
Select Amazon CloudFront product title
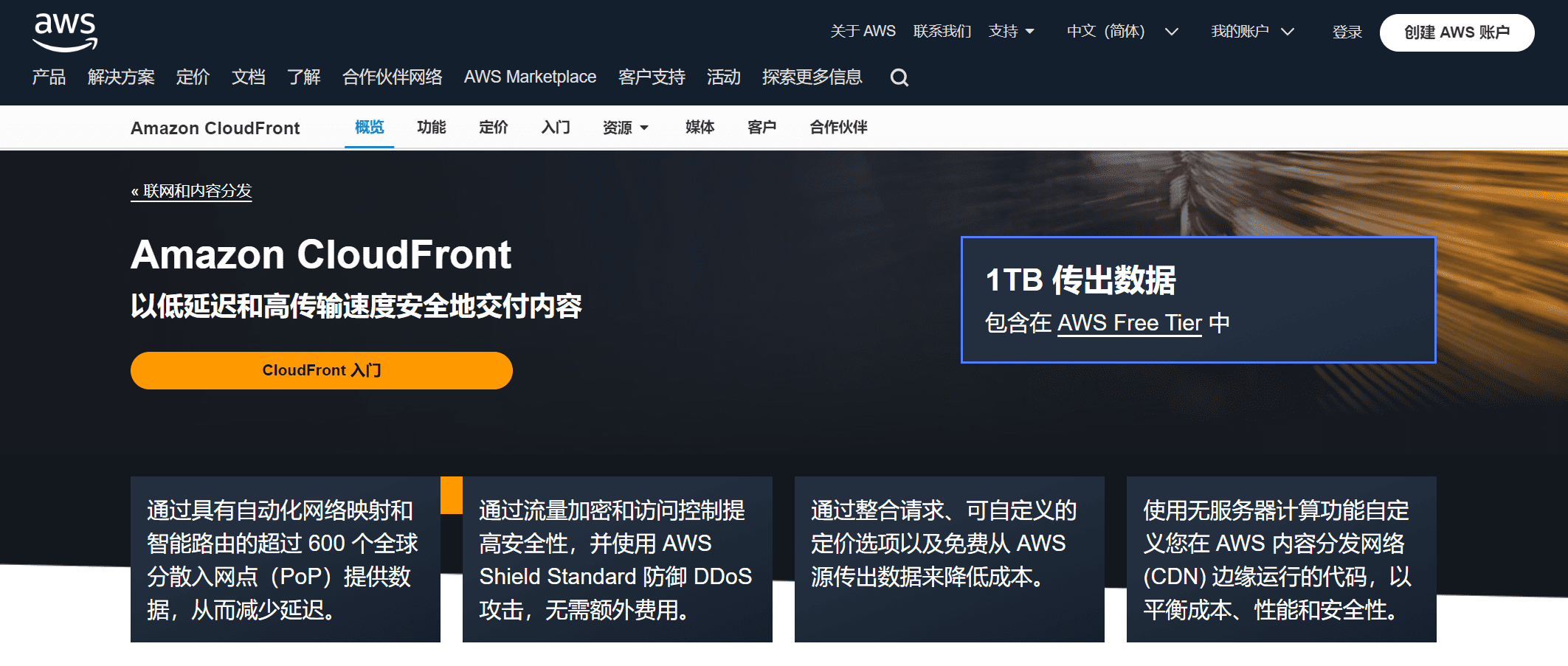pos(215,127)
